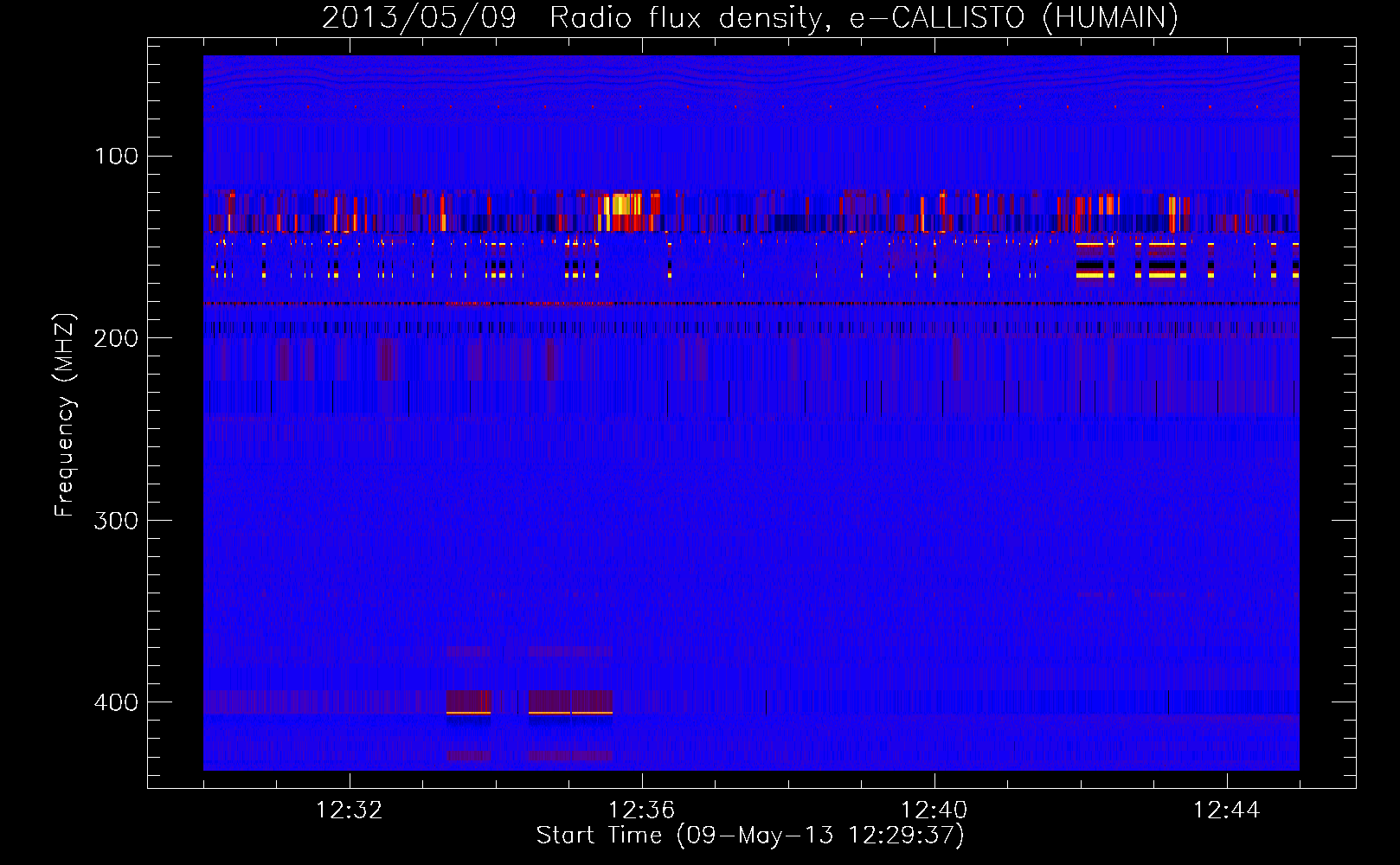Click the 12:40 time tick label
The height and width of the screenshot is (865, 1400).
click(x=934, y=811)
